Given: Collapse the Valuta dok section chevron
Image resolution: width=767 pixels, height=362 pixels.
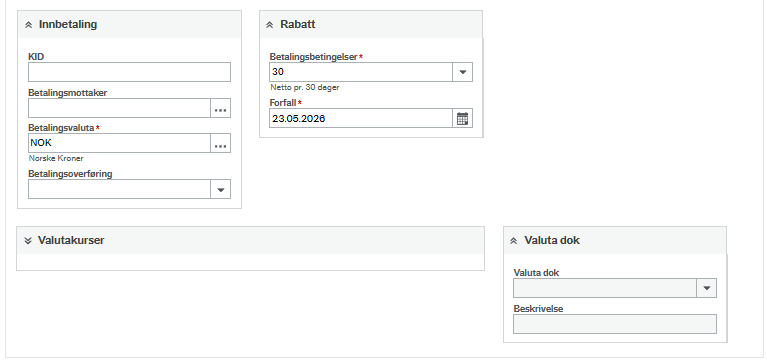Looking at the screenshot, I should tap(514, 241).
